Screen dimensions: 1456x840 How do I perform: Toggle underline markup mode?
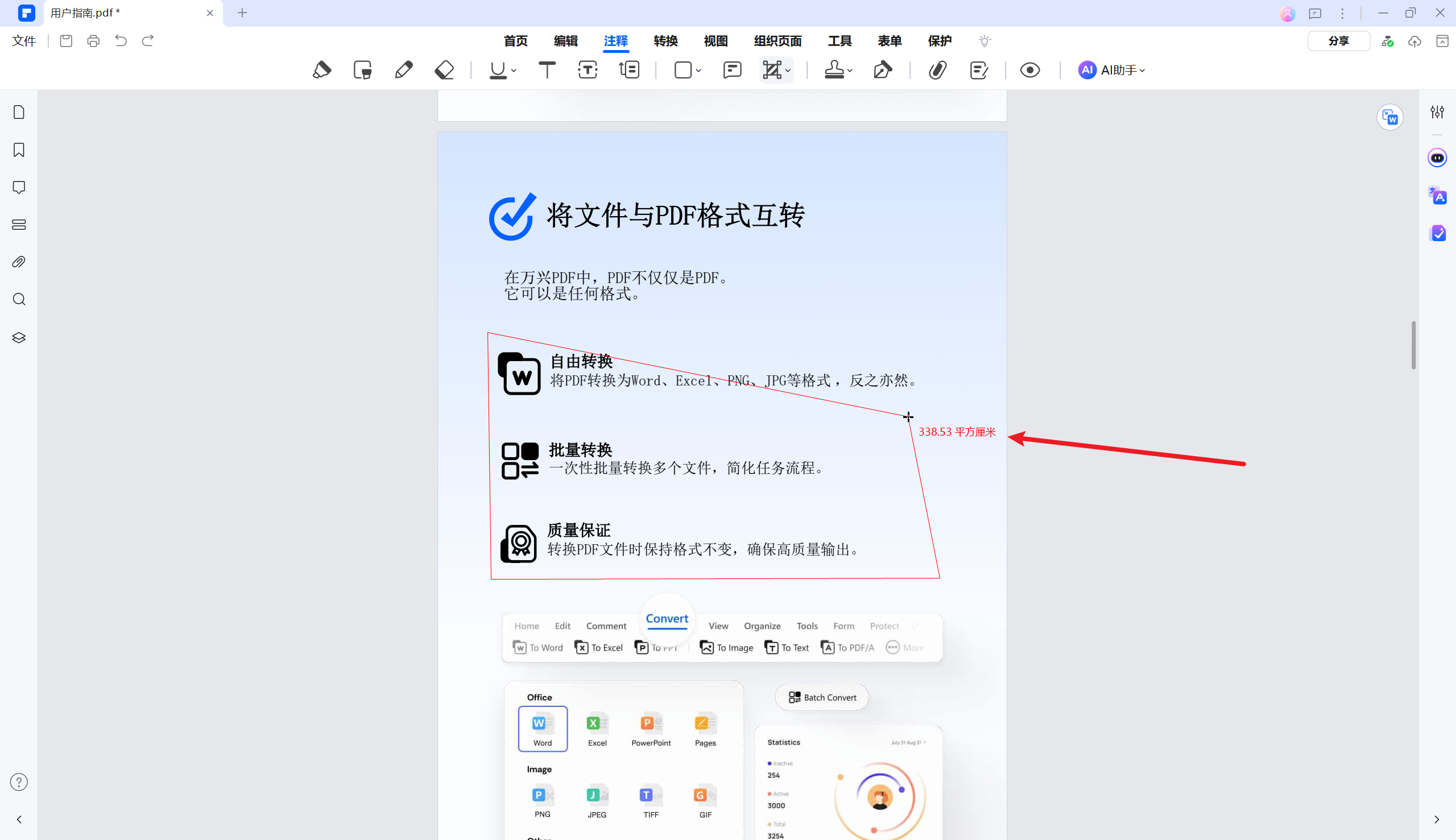pyautogui.click(x=497, y=70)
